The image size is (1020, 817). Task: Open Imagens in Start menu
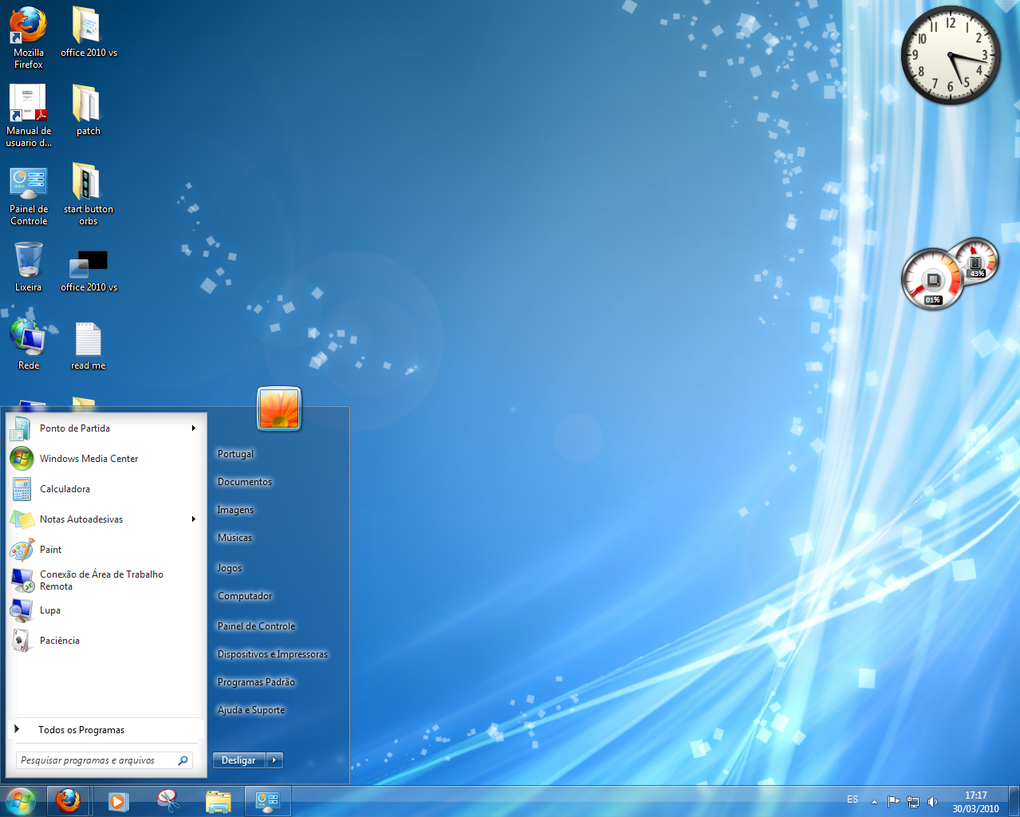point(235,509)
